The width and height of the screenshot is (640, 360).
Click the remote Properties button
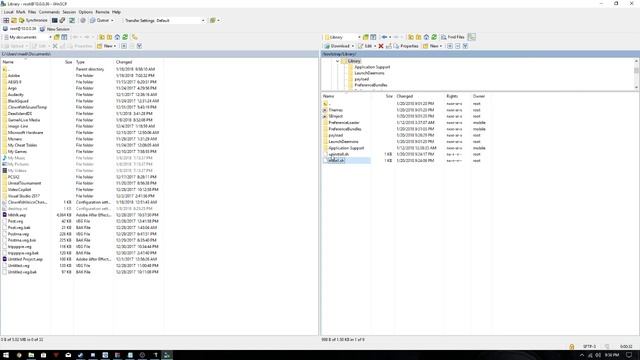[406, 46]
